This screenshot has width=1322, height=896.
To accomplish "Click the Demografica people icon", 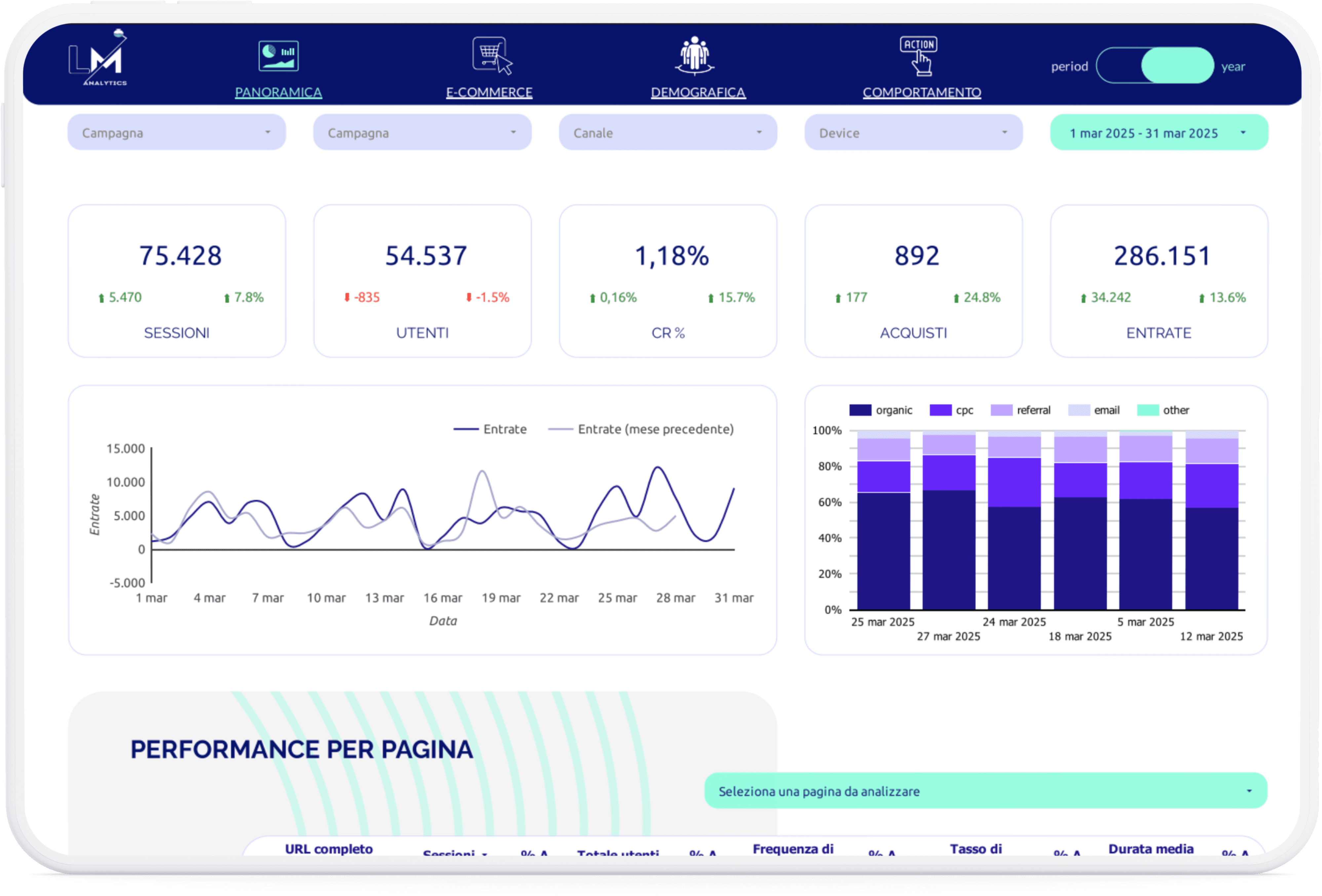I will point(695,56).
